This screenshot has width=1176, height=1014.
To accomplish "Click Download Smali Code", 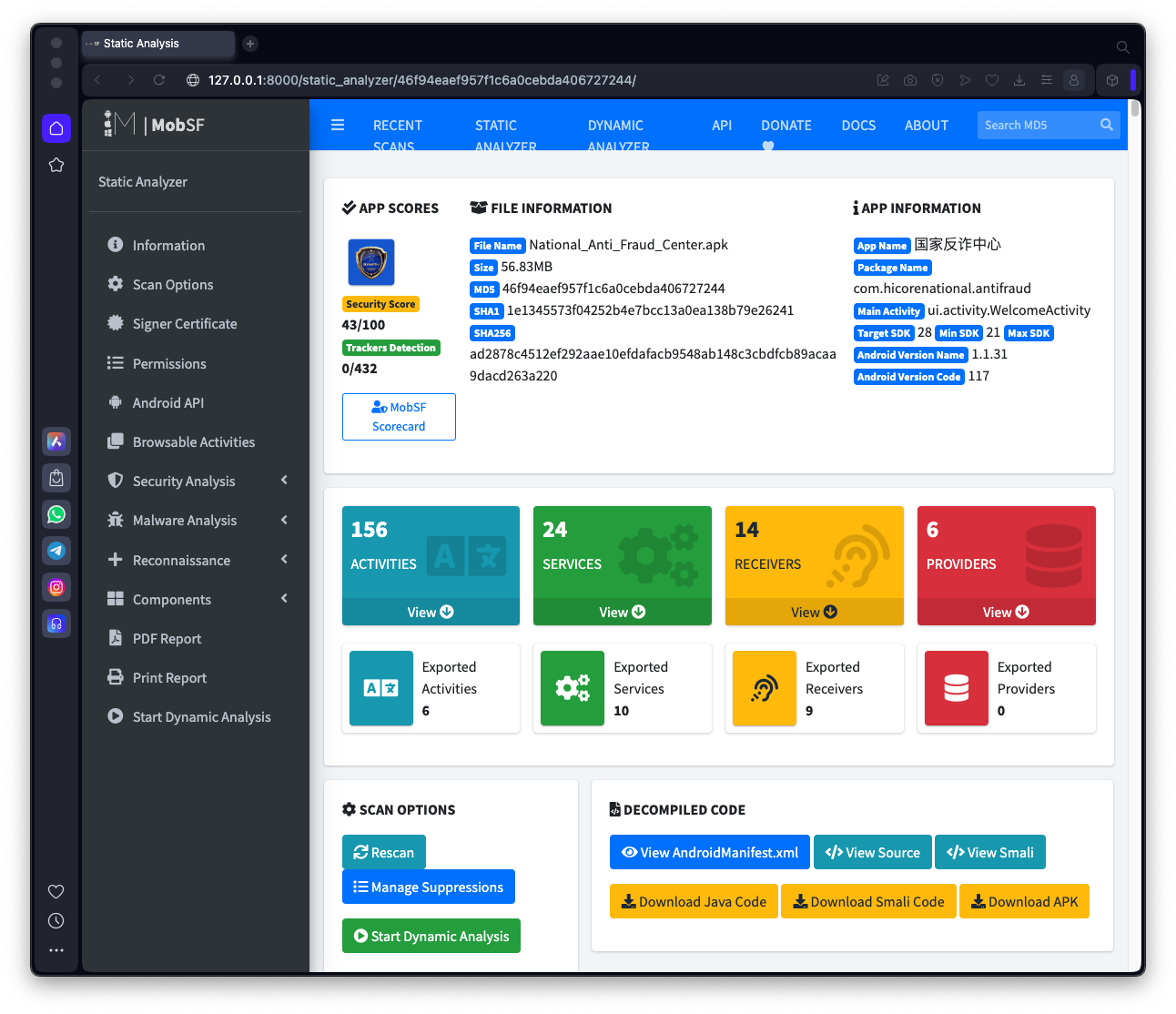I will click(x=868, y=901).
